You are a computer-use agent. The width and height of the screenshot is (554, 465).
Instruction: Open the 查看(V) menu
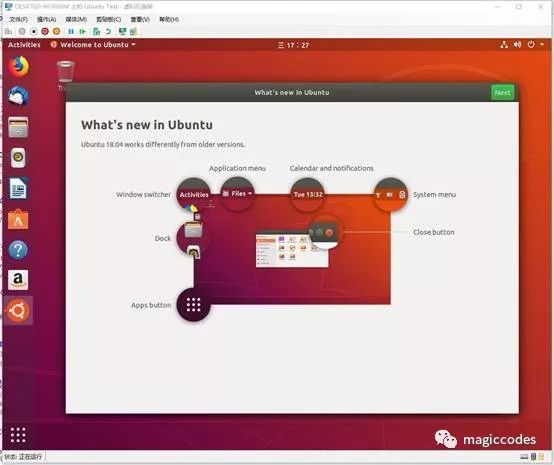pyautogui.click(x=140, y=19)
